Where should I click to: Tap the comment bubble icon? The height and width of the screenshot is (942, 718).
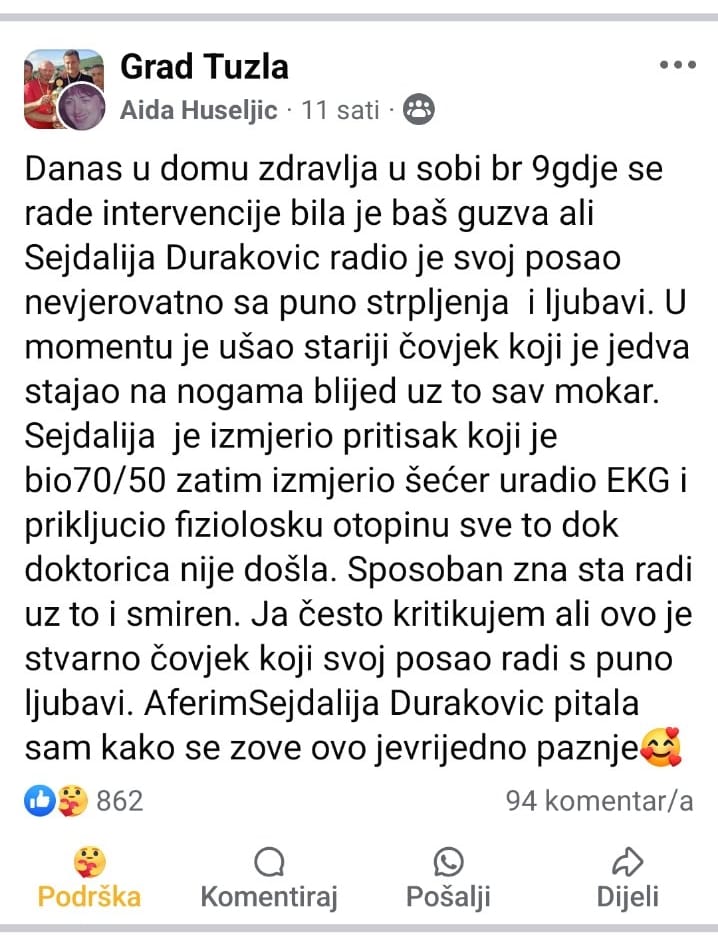(x=269, y=863)
